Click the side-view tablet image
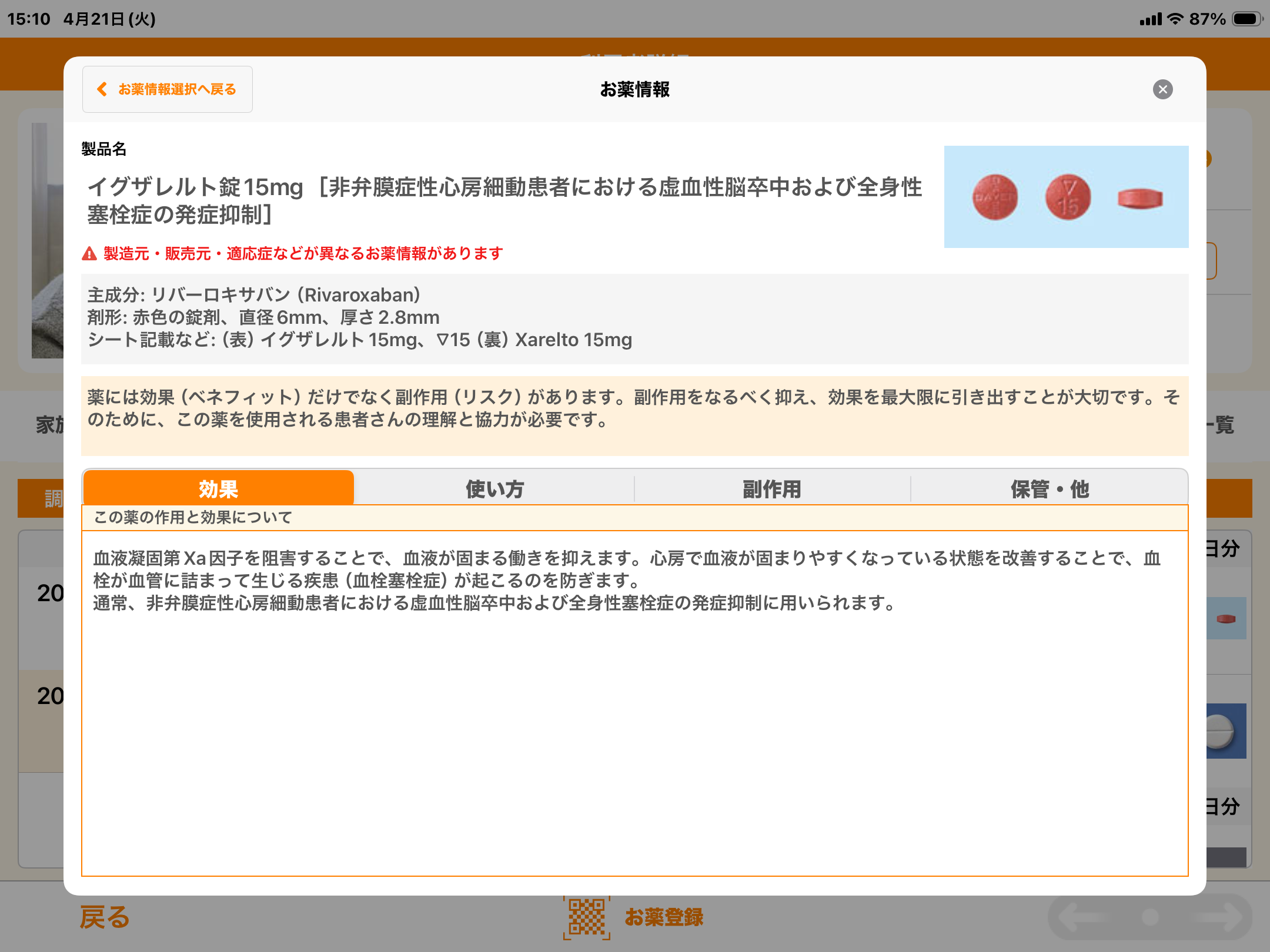 1140,199
